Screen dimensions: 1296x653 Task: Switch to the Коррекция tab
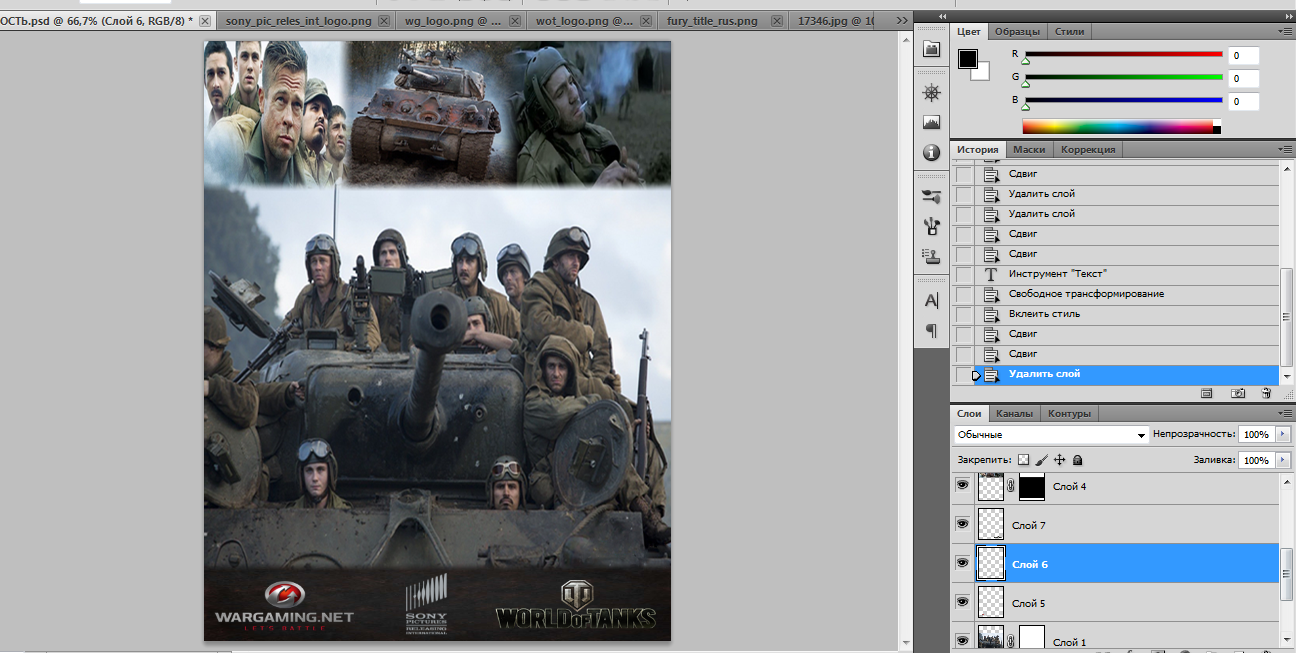click(x=1088, y=149)
